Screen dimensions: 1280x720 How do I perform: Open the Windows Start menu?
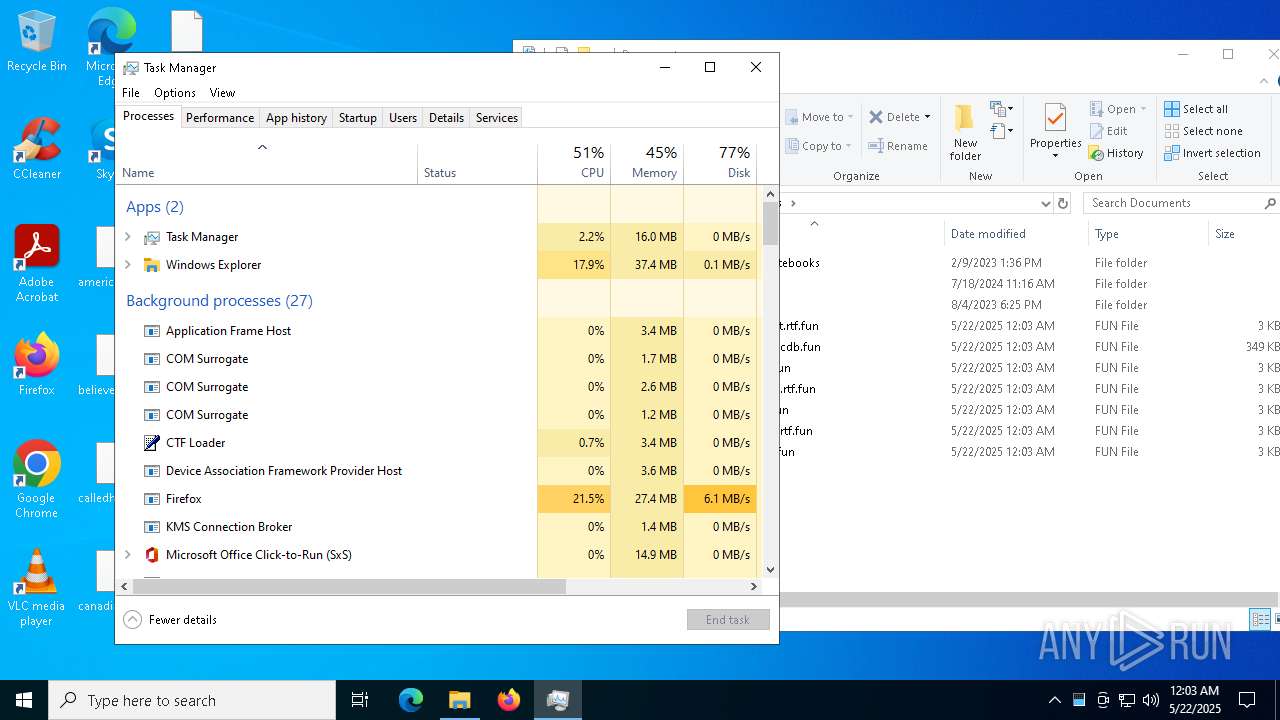pos(24,700)
